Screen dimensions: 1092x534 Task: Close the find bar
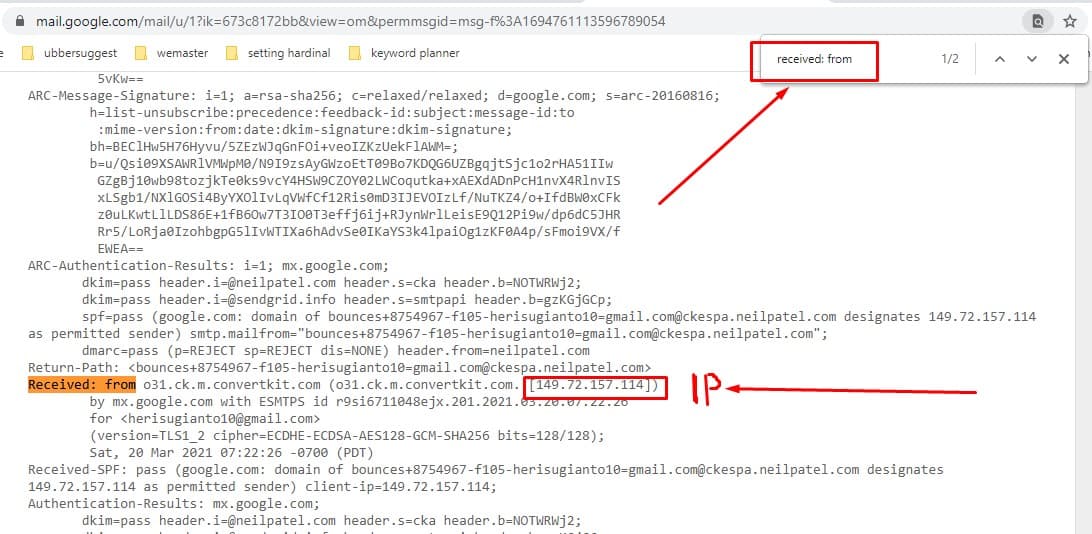click(1063, 59)
